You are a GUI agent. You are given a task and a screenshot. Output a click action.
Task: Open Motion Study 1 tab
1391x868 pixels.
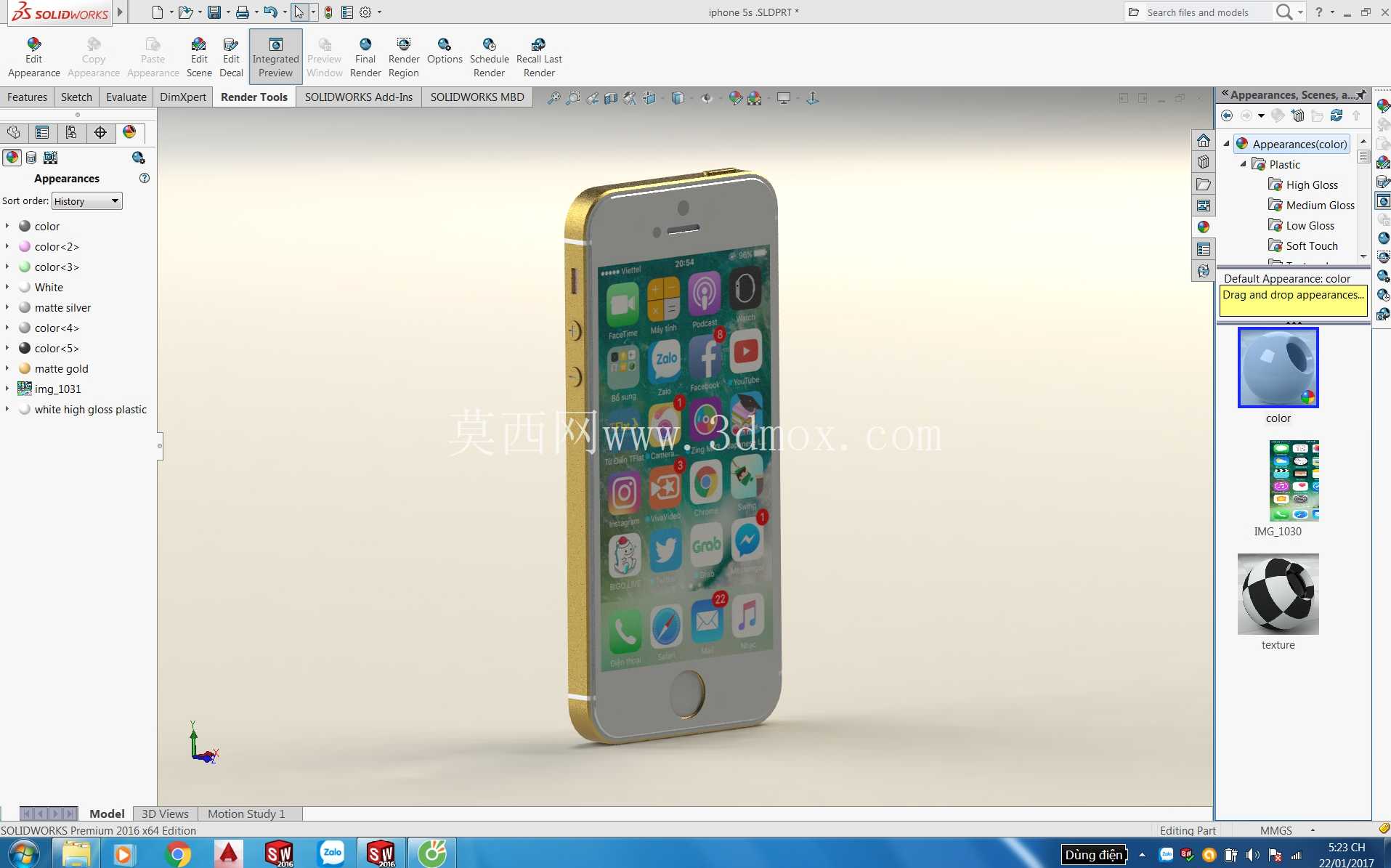pyautogui.click(x=246, y=814)
